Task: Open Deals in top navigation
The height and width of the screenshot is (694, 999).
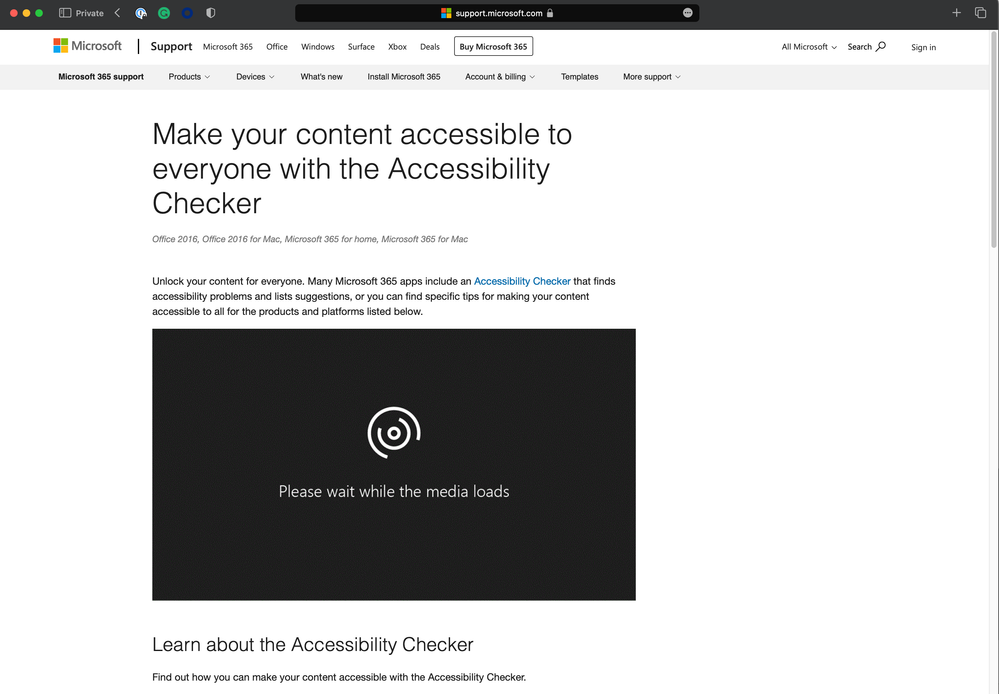Action: click(429, 47)
